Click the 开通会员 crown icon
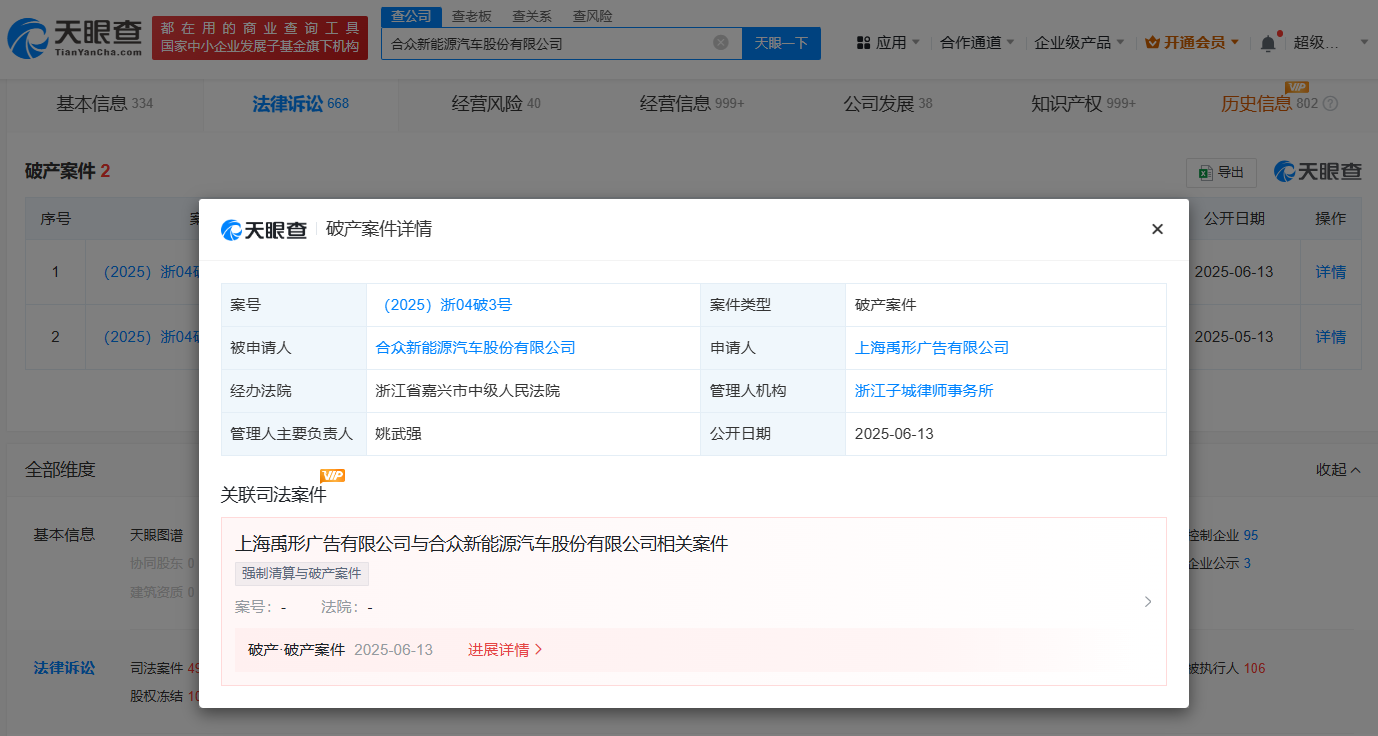This screenshot has width=1378, height=736. point(1152,43)
